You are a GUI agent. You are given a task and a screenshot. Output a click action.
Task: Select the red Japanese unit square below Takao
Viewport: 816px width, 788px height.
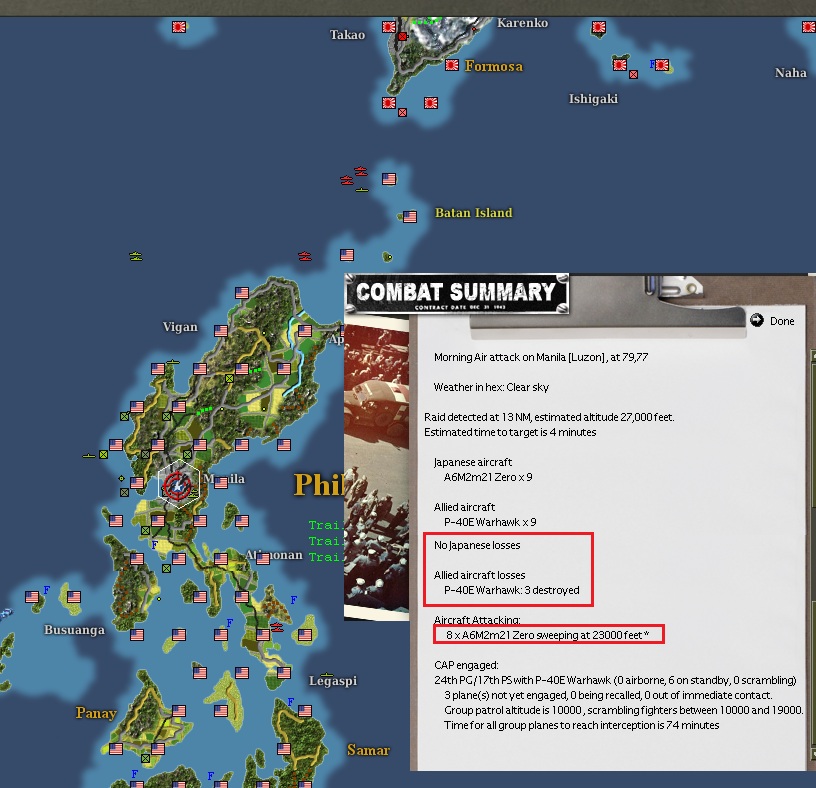402,36
